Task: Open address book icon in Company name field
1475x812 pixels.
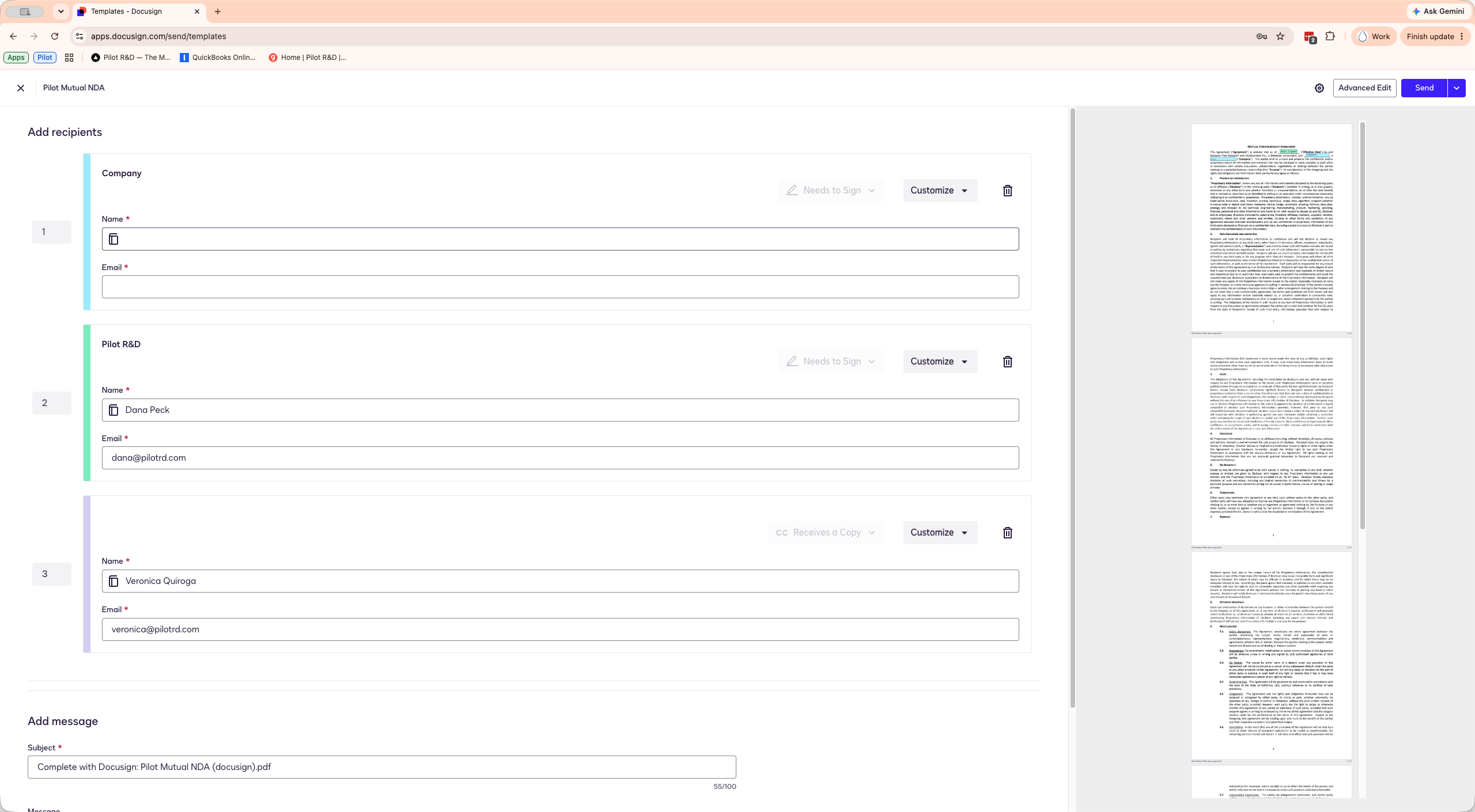Action: tap(114, 239)
